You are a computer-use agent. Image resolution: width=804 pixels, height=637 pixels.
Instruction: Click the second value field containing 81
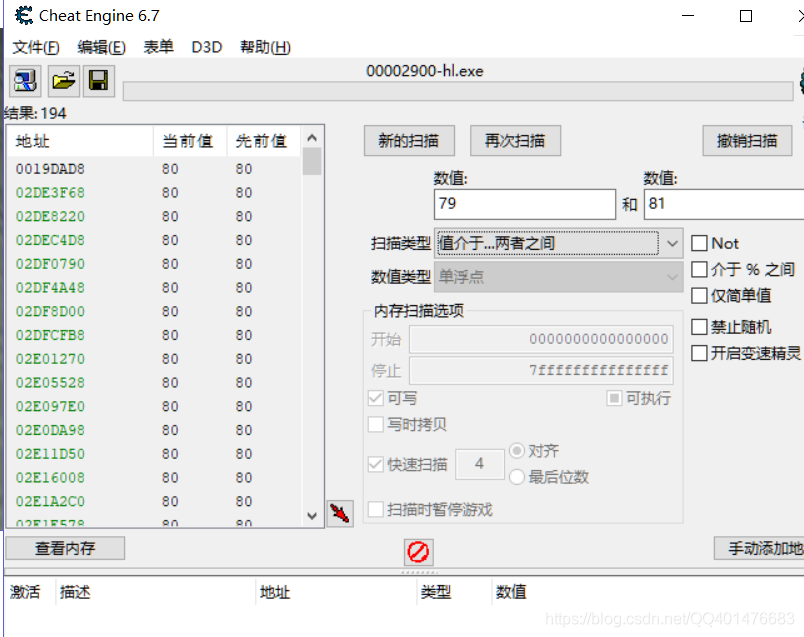724,204
